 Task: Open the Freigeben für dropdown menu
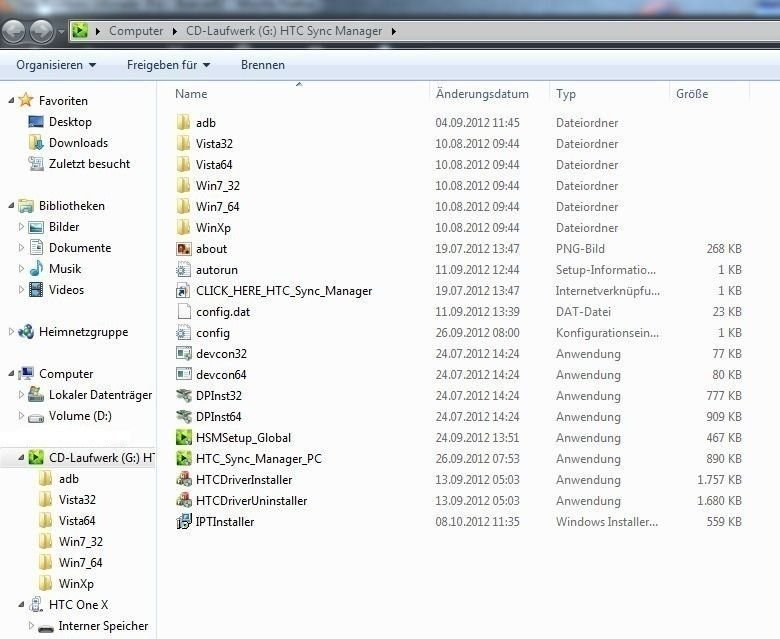point(168,65)
